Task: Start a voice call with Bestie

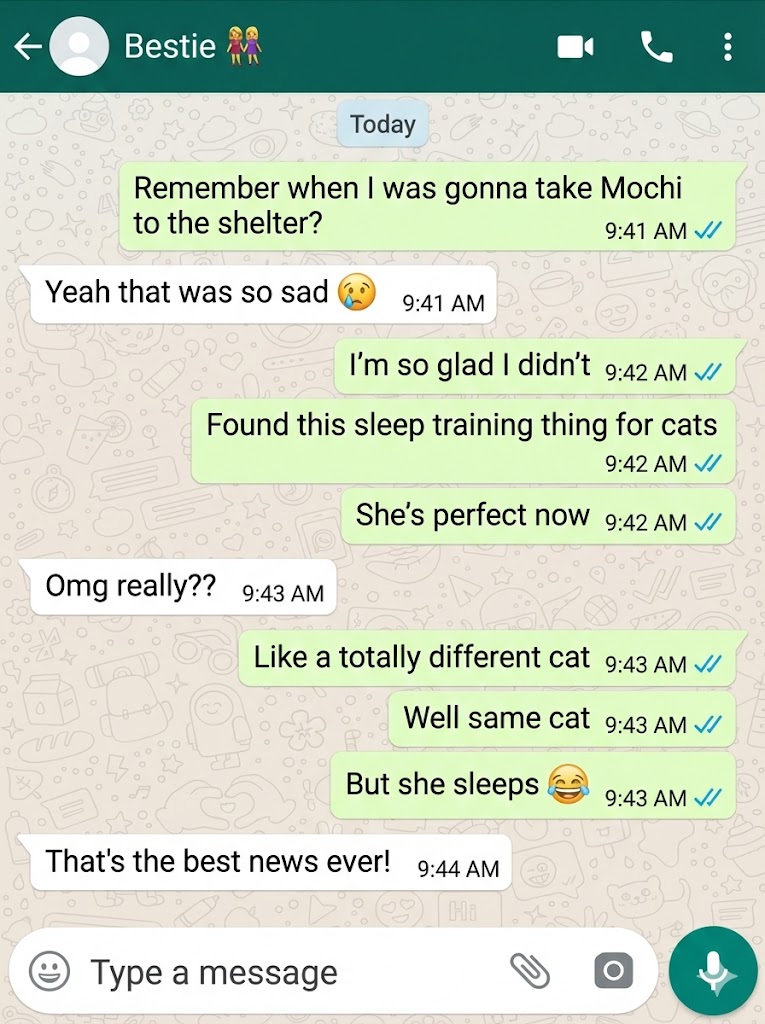Action: pos(656,47)
